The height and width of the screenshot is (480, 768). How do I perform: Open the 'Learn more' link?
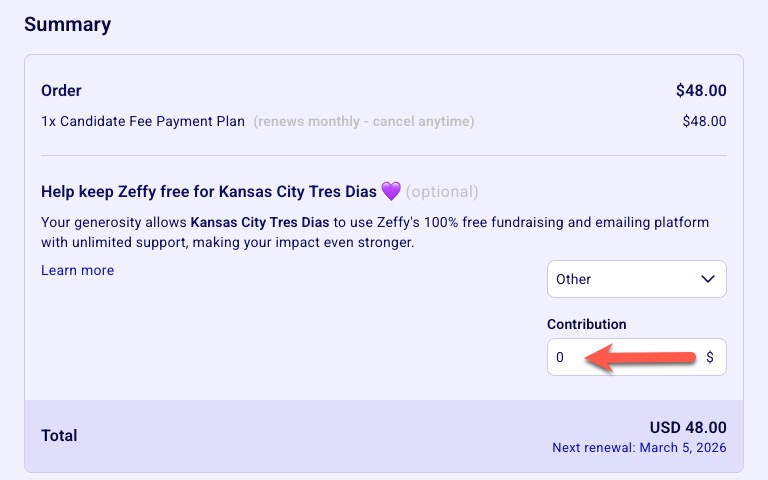pos(77,270)
